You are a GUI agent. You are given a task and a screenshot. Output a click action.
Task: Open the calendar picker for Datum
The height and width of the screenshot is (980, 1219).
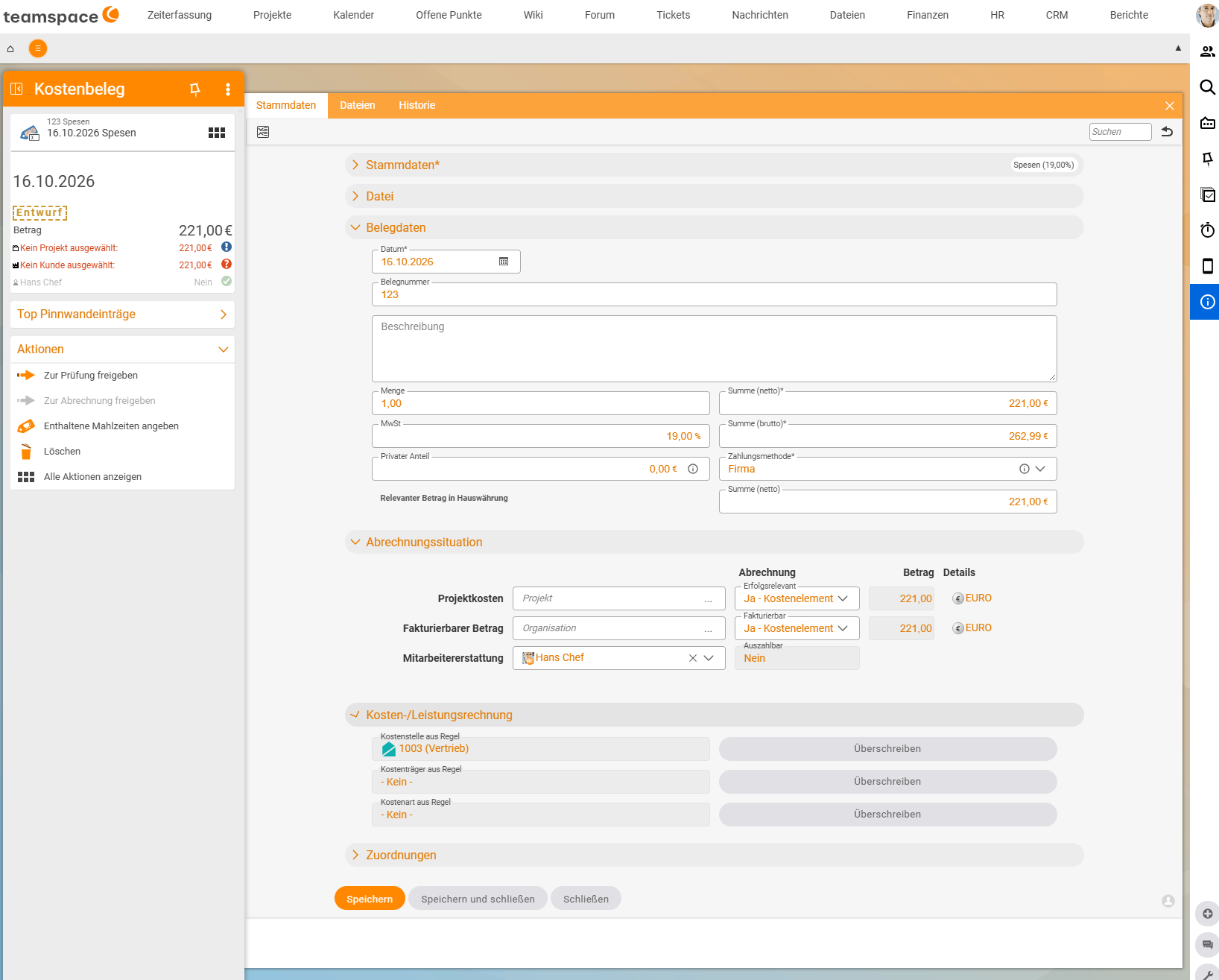504,262
